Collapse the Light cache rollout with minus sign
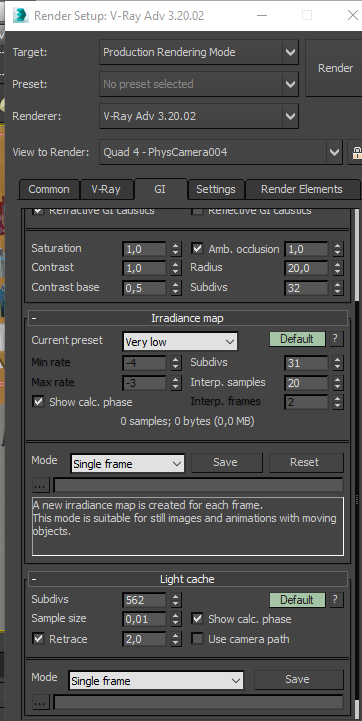Screen dimensions: 362x721 pyautogui.click(x=34, y=579)
